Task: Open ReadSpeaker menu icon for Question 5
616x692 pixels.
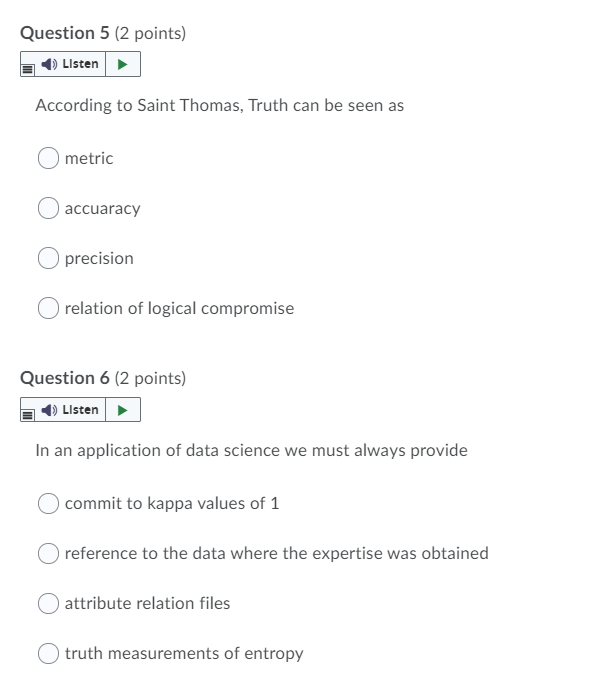Action: (x=28, y=66)
